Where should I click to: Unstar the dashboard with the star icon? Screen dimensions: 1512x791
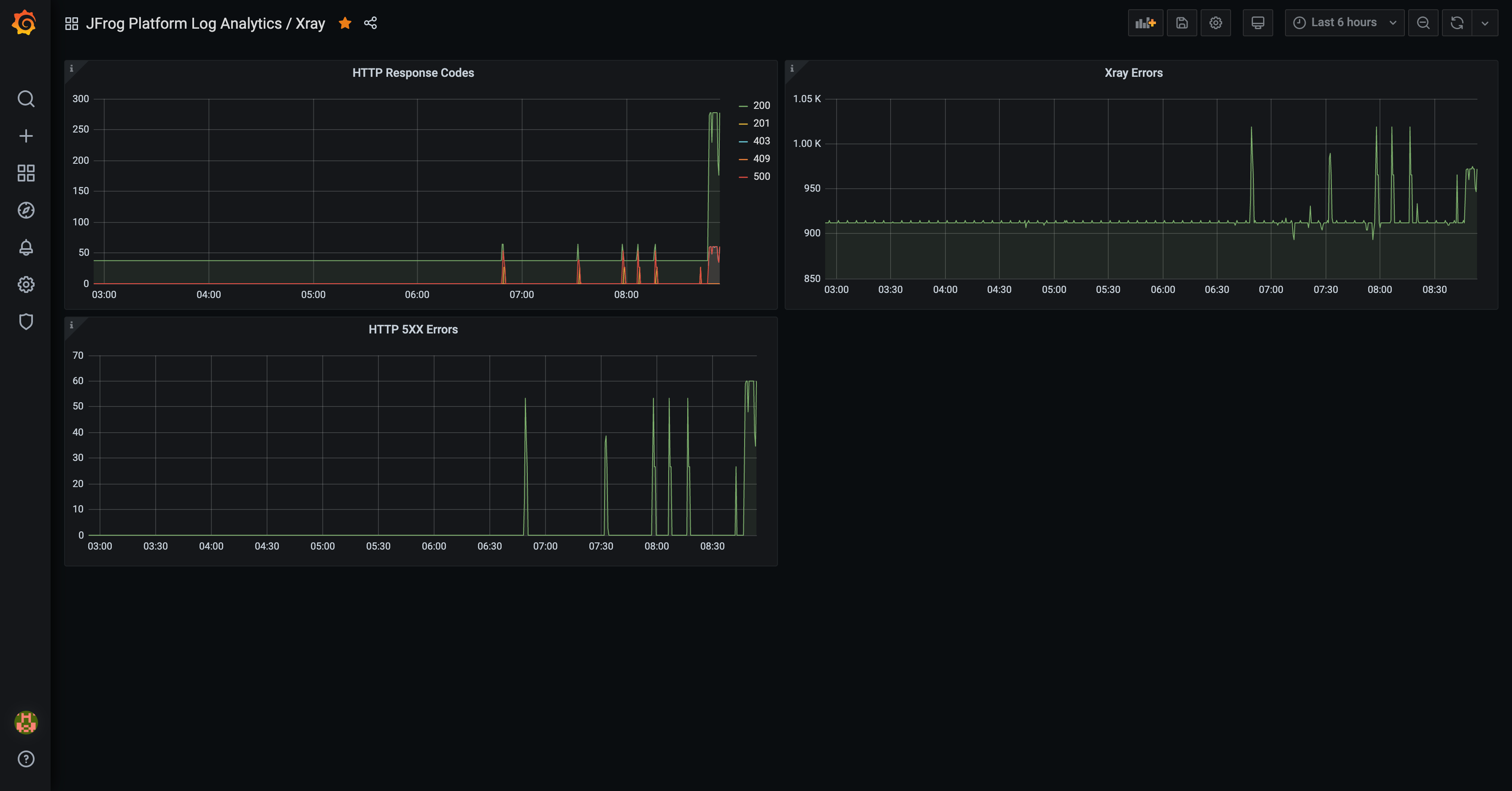[345, 23]
